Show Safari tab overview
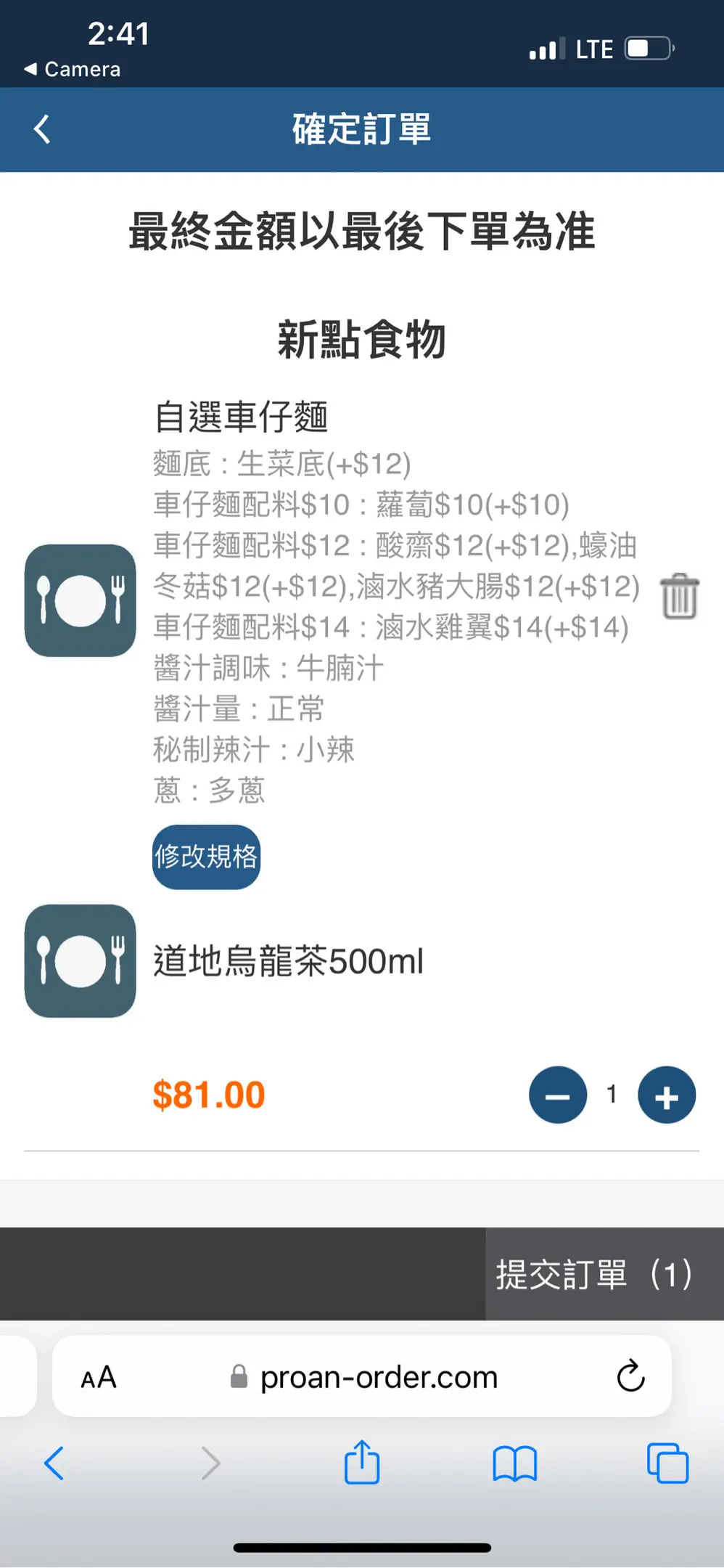The image size is (724, 1568). (667, 1463)
